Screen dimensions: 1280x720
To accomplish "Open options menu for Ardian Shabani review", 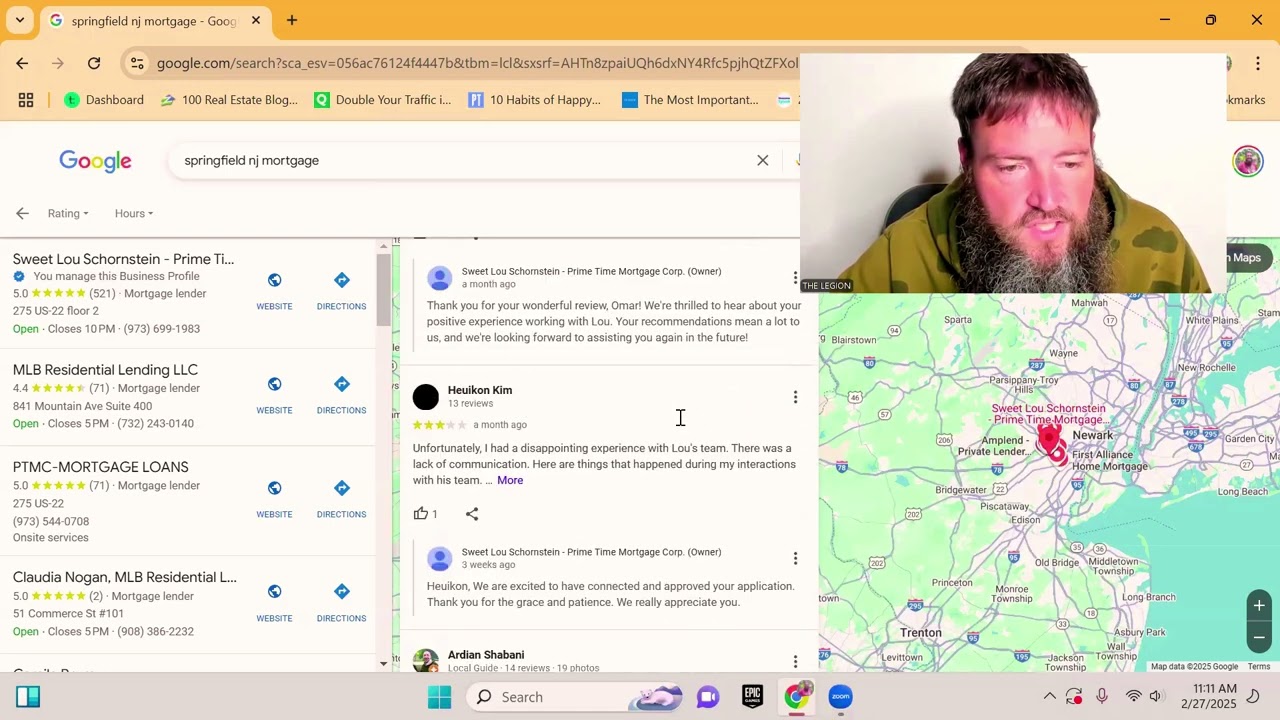I will point(795,661).
